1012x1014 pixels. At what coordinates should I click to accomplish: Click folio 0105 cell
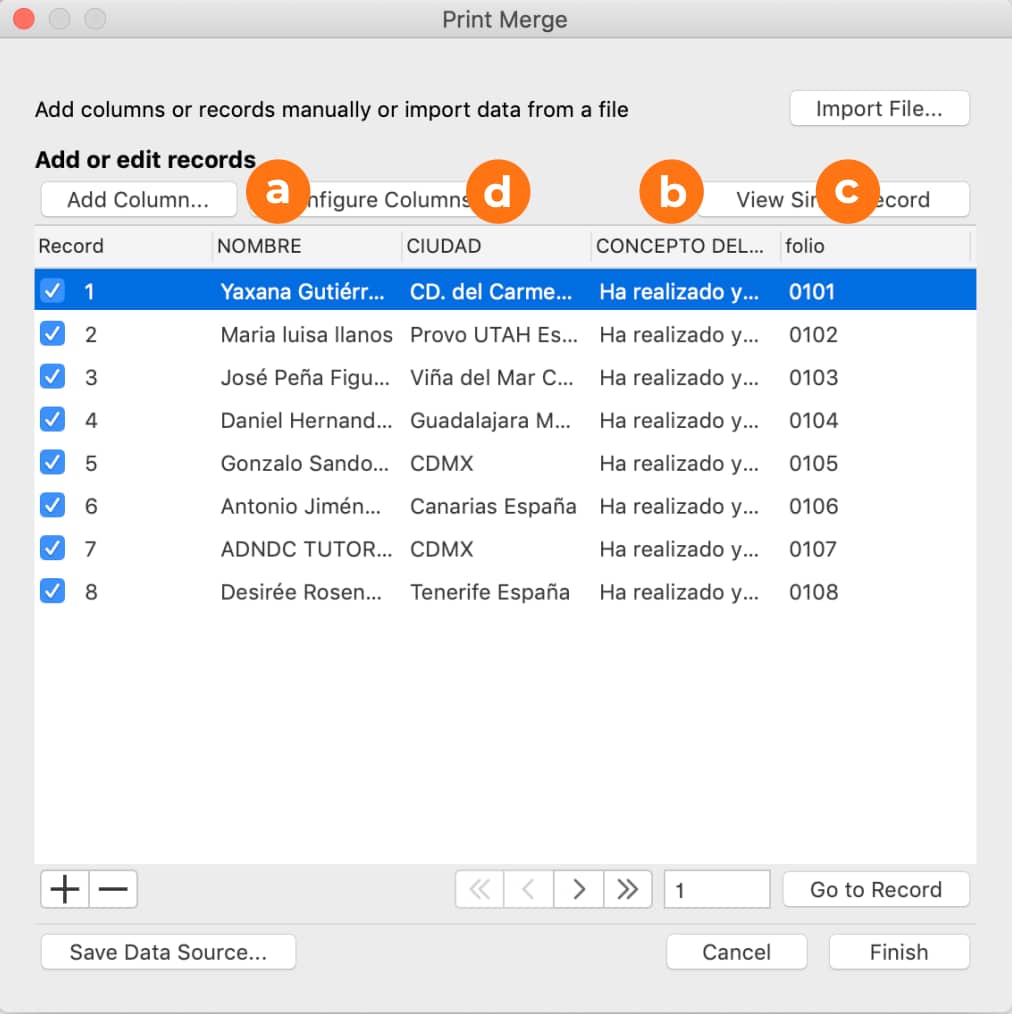(x=813, y=463)
